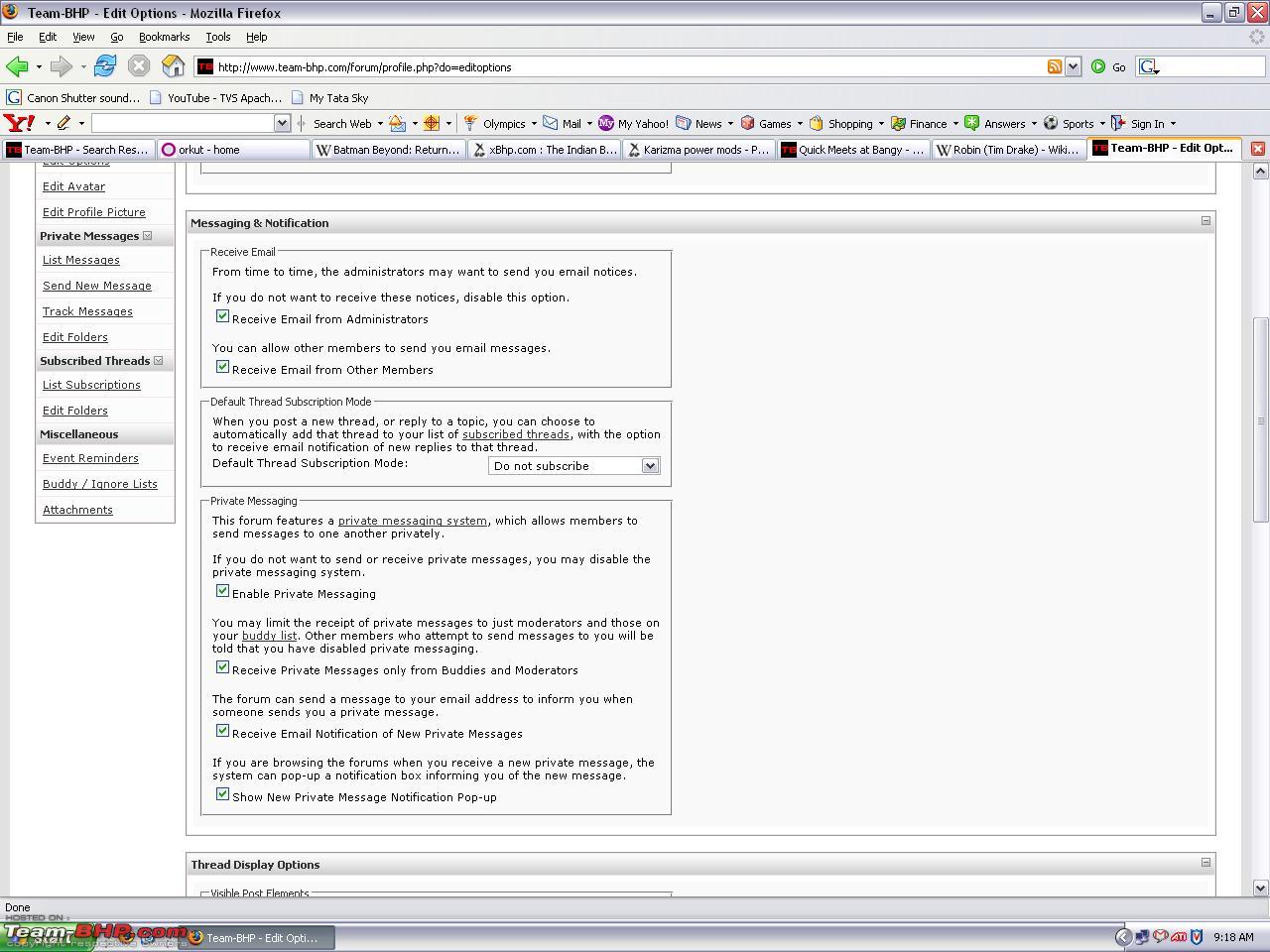Open the Canon Shutter sound bookmark
Viewport: 1270px width, 952px height.
click(73, 97)
